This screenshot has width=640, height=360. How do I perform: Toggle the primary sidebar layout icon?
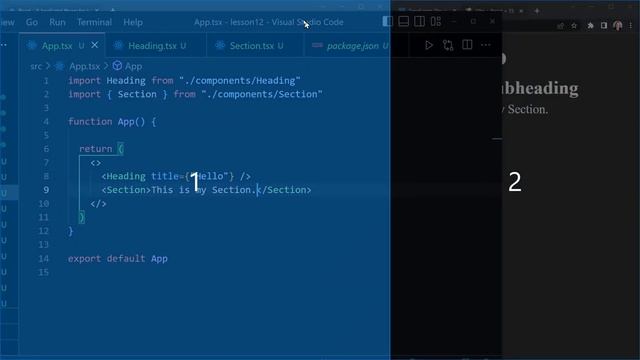point(387,22)
